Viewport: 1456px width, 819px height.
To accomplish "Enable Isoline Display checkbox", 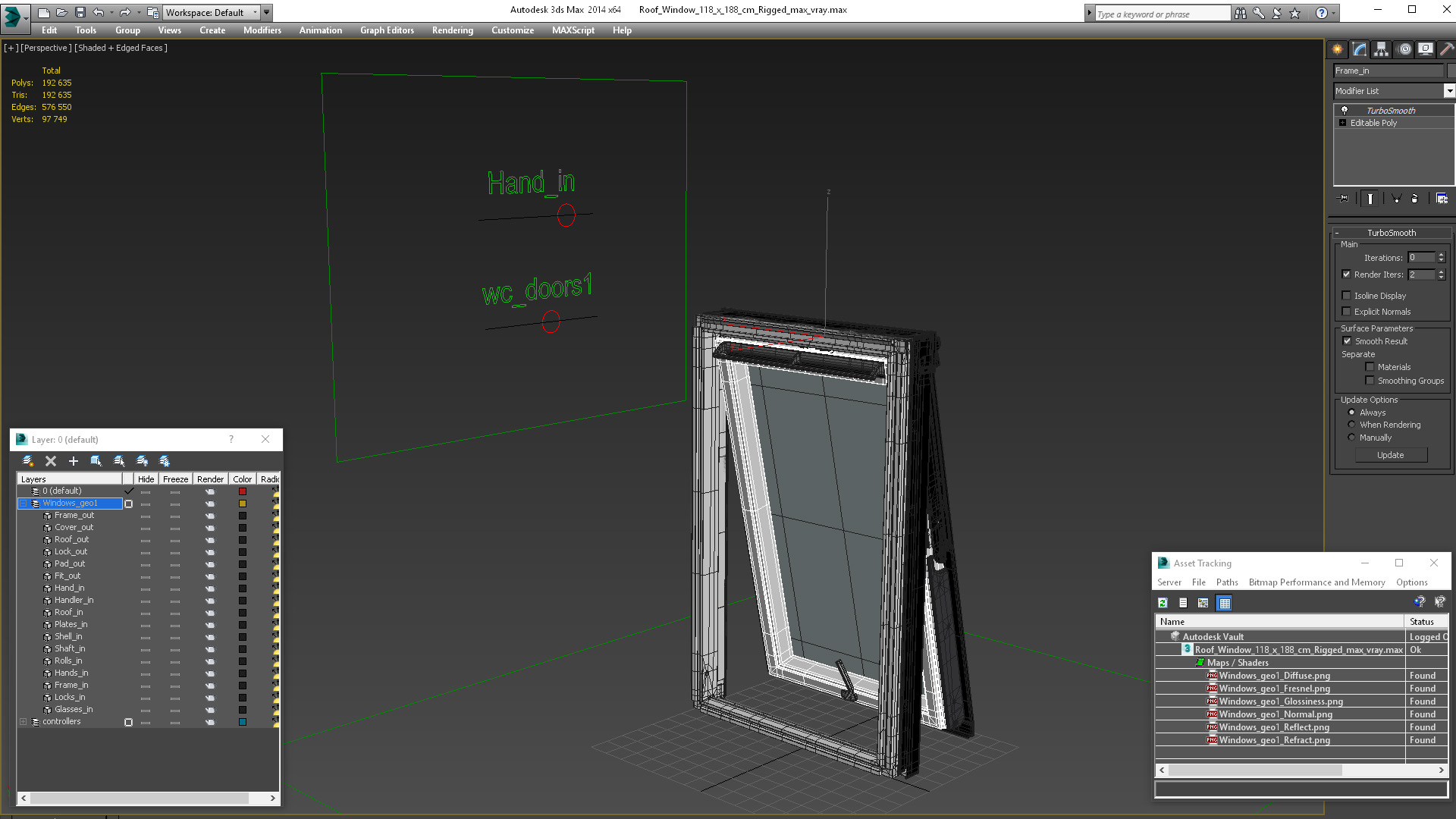I will 1347,296.
